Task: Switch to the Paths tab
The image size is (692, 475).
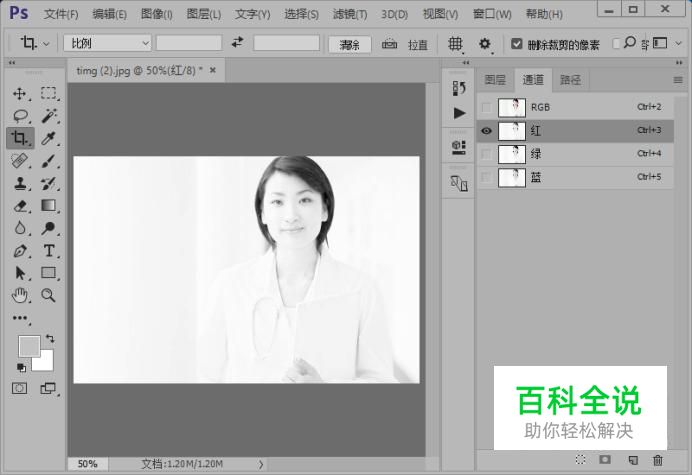Action: coord(571,80)
